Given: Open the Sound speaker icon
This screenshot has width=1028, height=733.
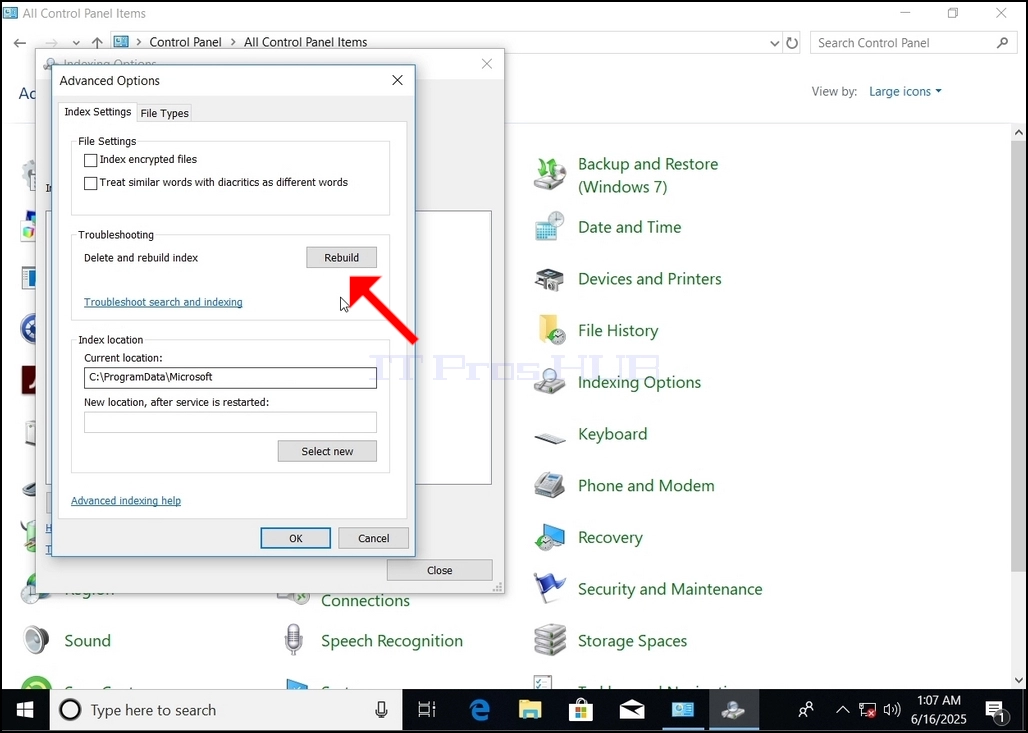Looking at the screenshot, I should click(35, 641).
